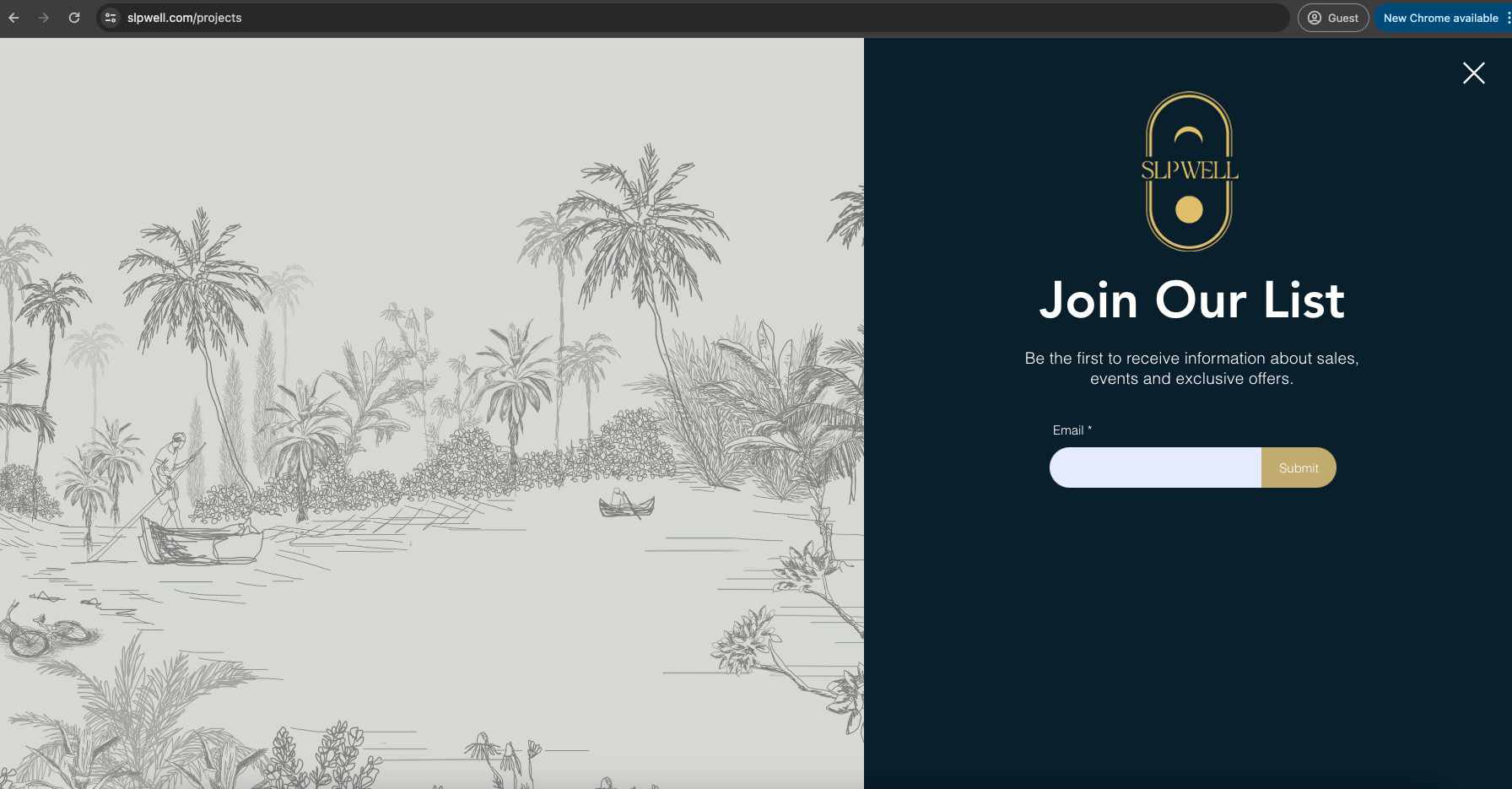Image resolution: width=1512 pixels, height=789 pixels.
Task: Select the slpwell.com/projects address bar
Action: pos(692,18)
